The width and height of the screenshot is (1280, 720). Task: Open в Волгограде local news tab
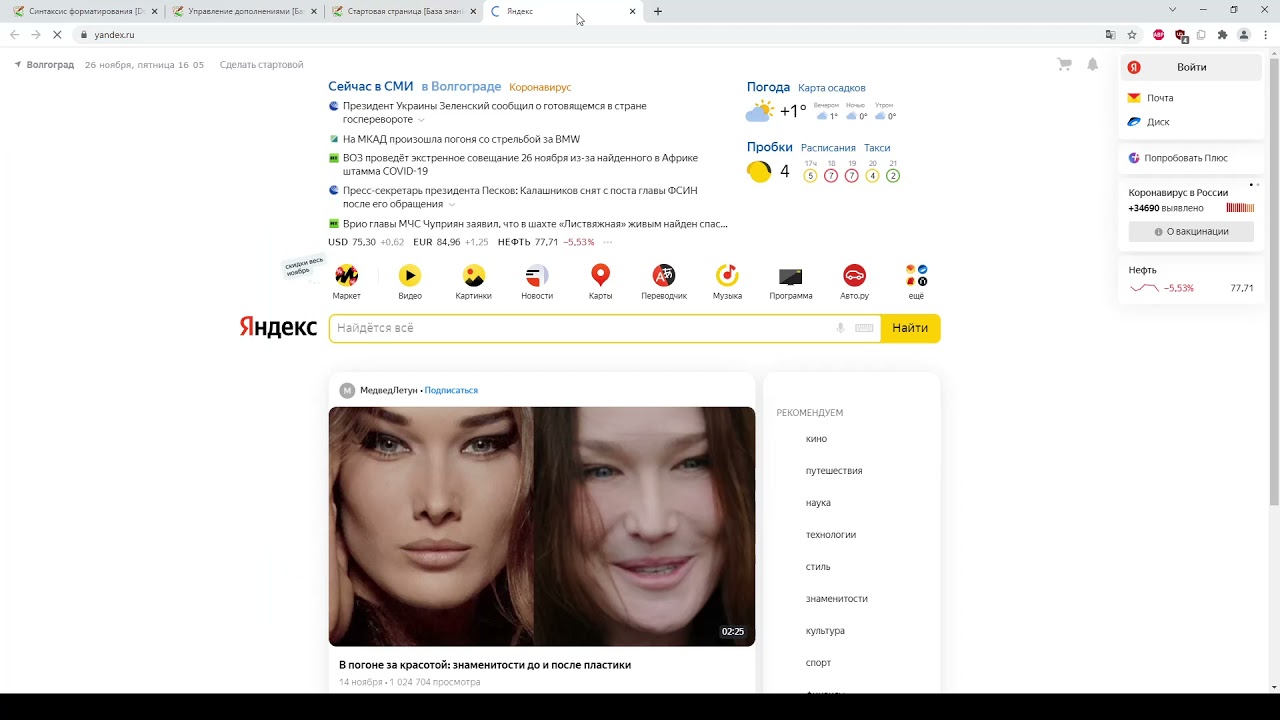coord(461,87)
